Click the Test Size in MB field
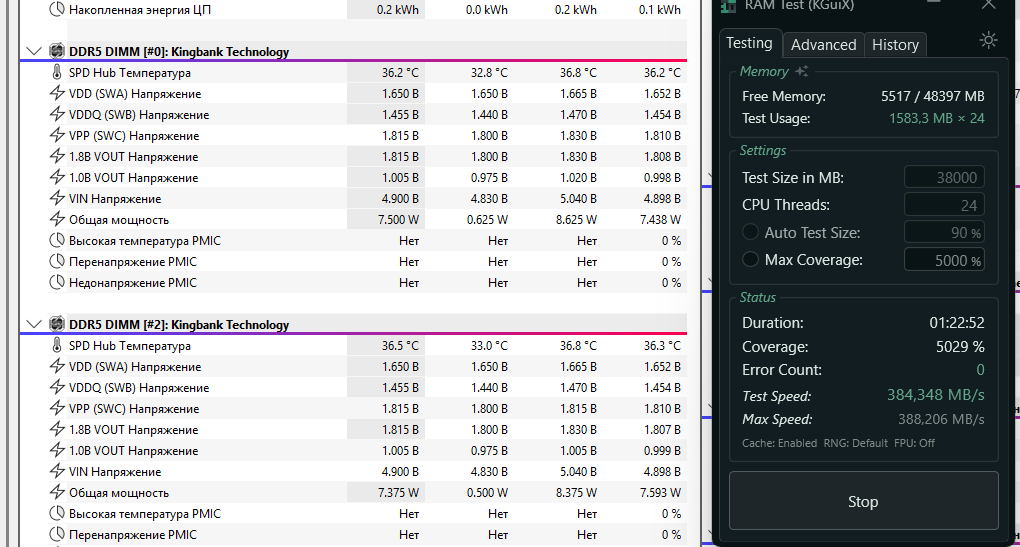1020x547 pixels. tap(944, 177)
